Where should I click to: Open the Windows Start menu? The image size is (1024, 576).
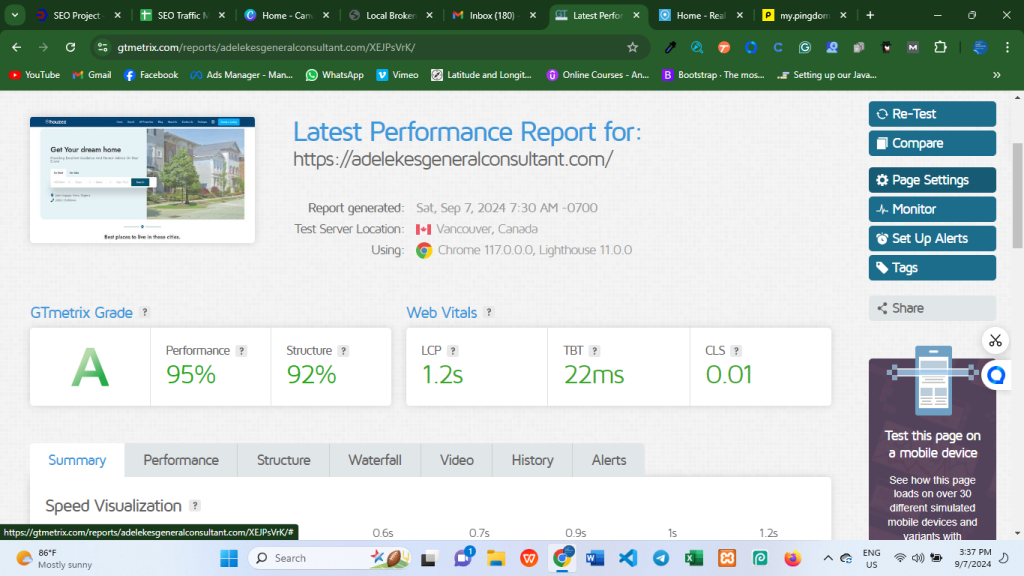(229, 558)
